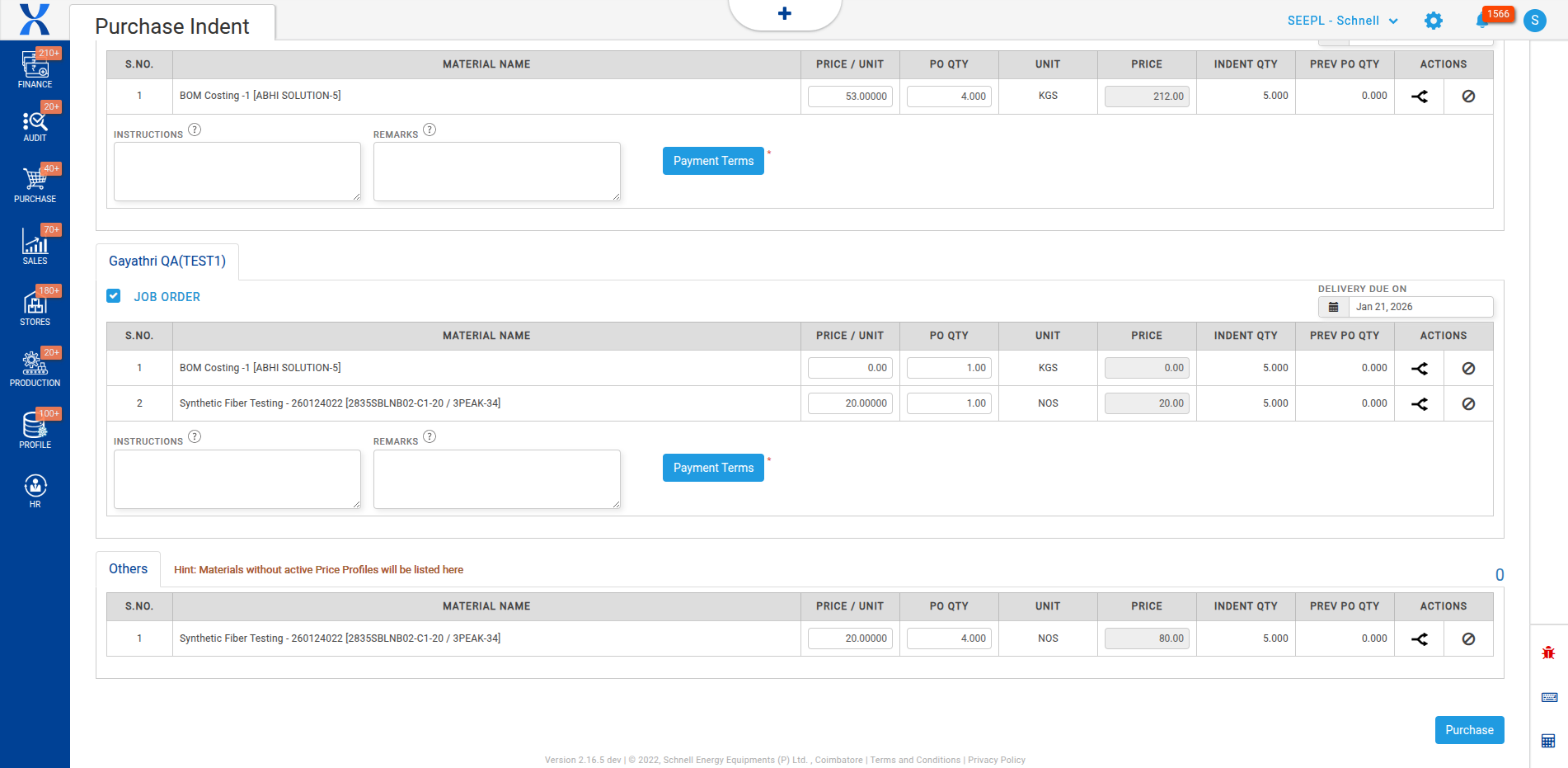This screenshot has width=1568, height=768.
Task: Click the Remarks text area under Gayathri QA(TEST1)
Action: pos(496,478)
